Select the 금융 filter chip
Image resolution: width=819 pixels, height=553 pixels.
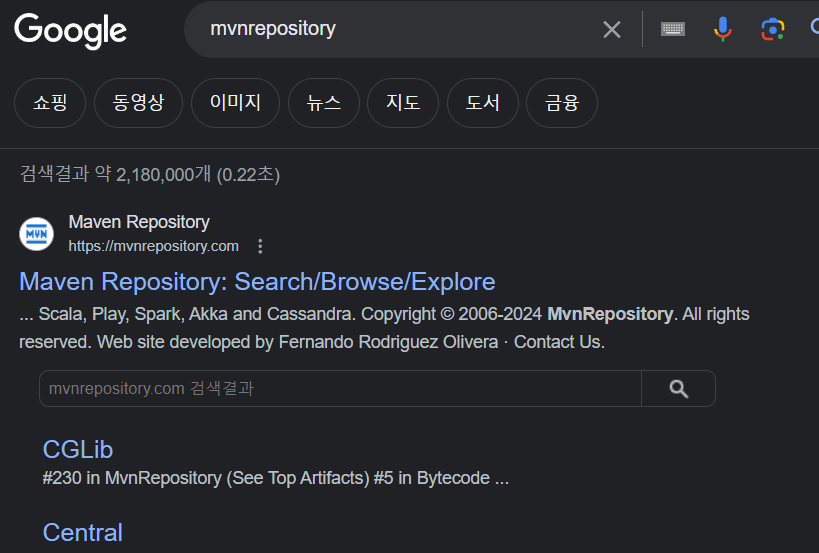(x=562, y=103)
